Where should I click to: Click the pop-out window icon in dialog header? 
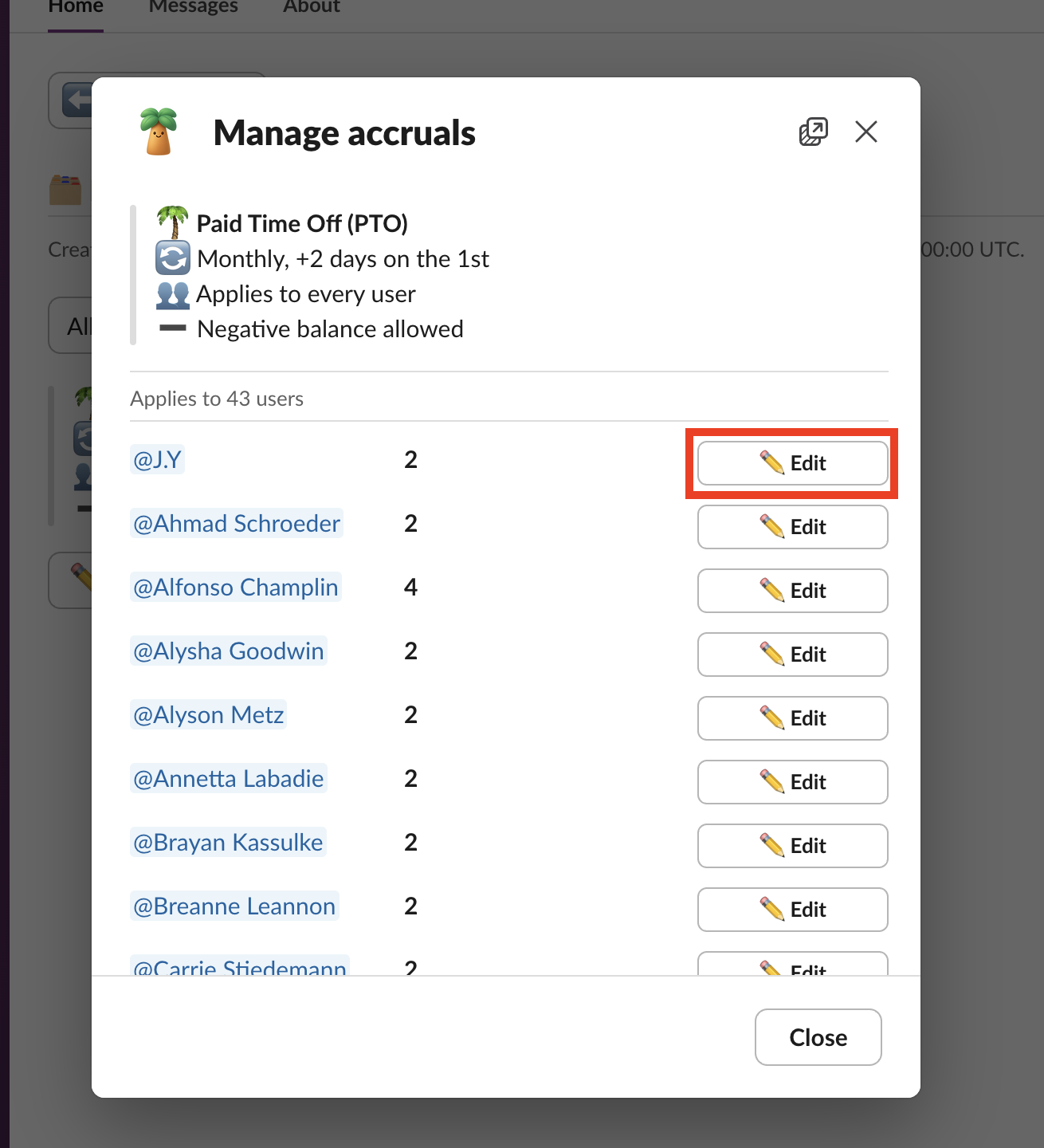point(813,132)
